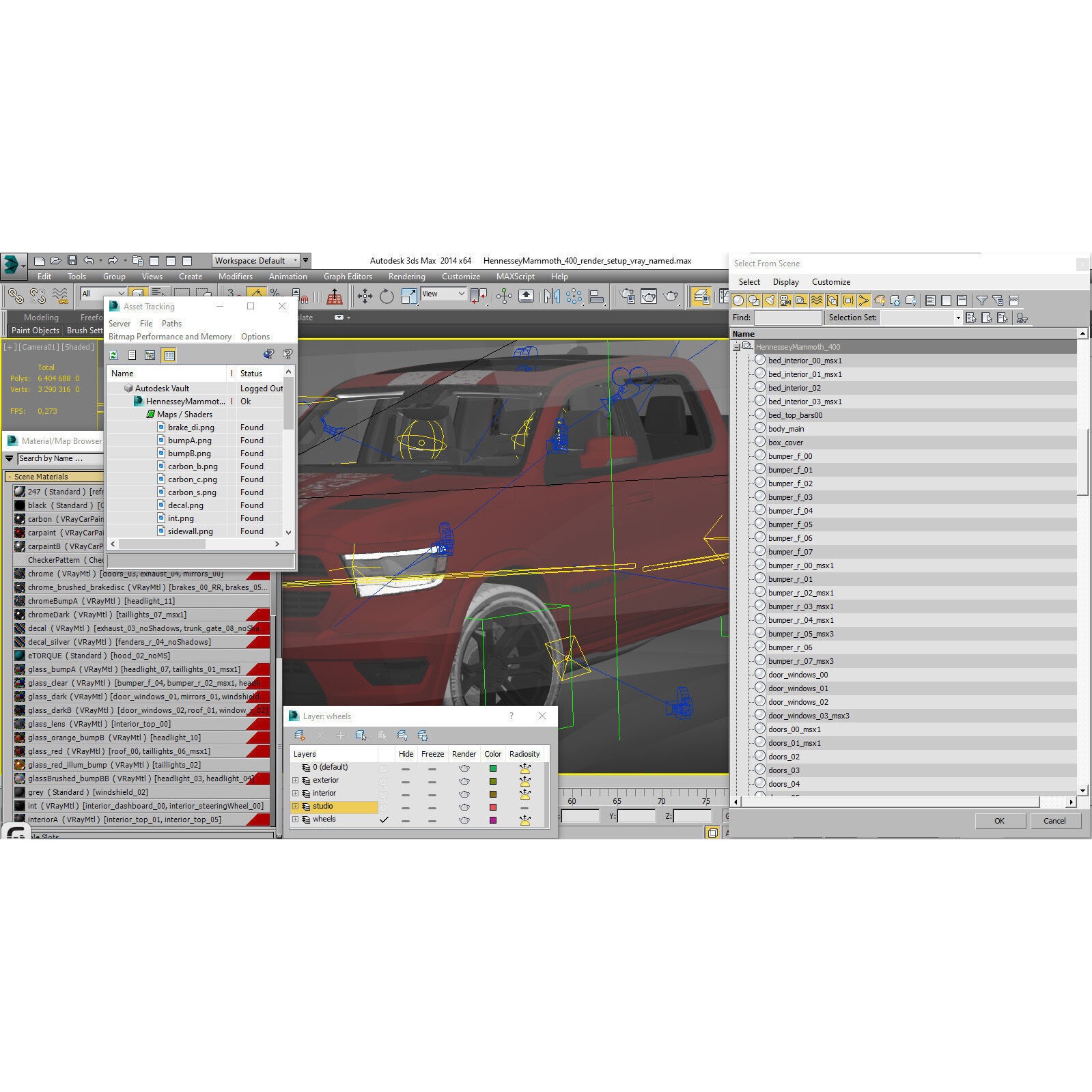Screen dimensions: 1092x1092
Task: Refresh the Asset Tracking list
Action: click(x=114, y=355)
